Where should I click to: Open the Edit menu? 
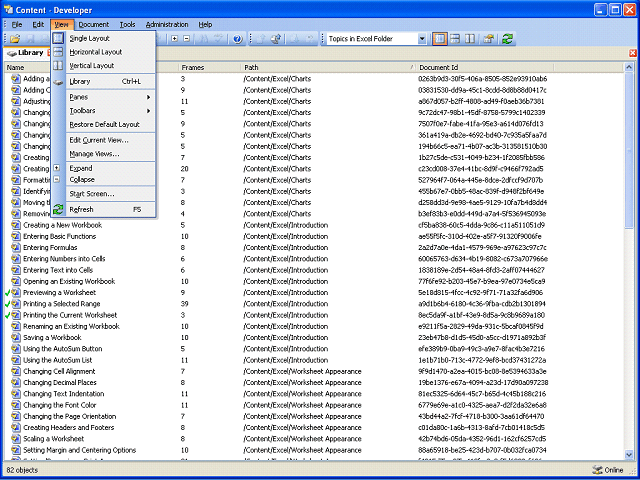(38, 24)
